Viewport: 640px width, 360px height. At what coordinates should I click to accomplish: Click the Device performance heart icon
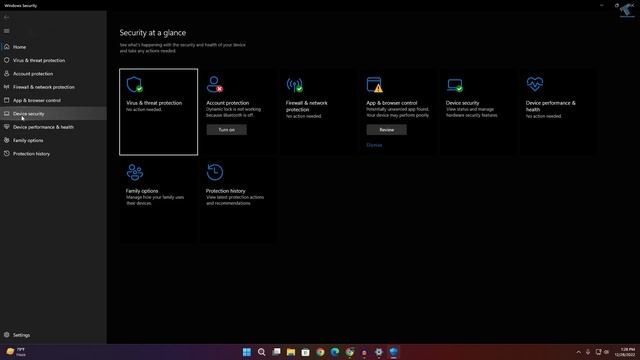pyautogui.click(x=535, y=84)
